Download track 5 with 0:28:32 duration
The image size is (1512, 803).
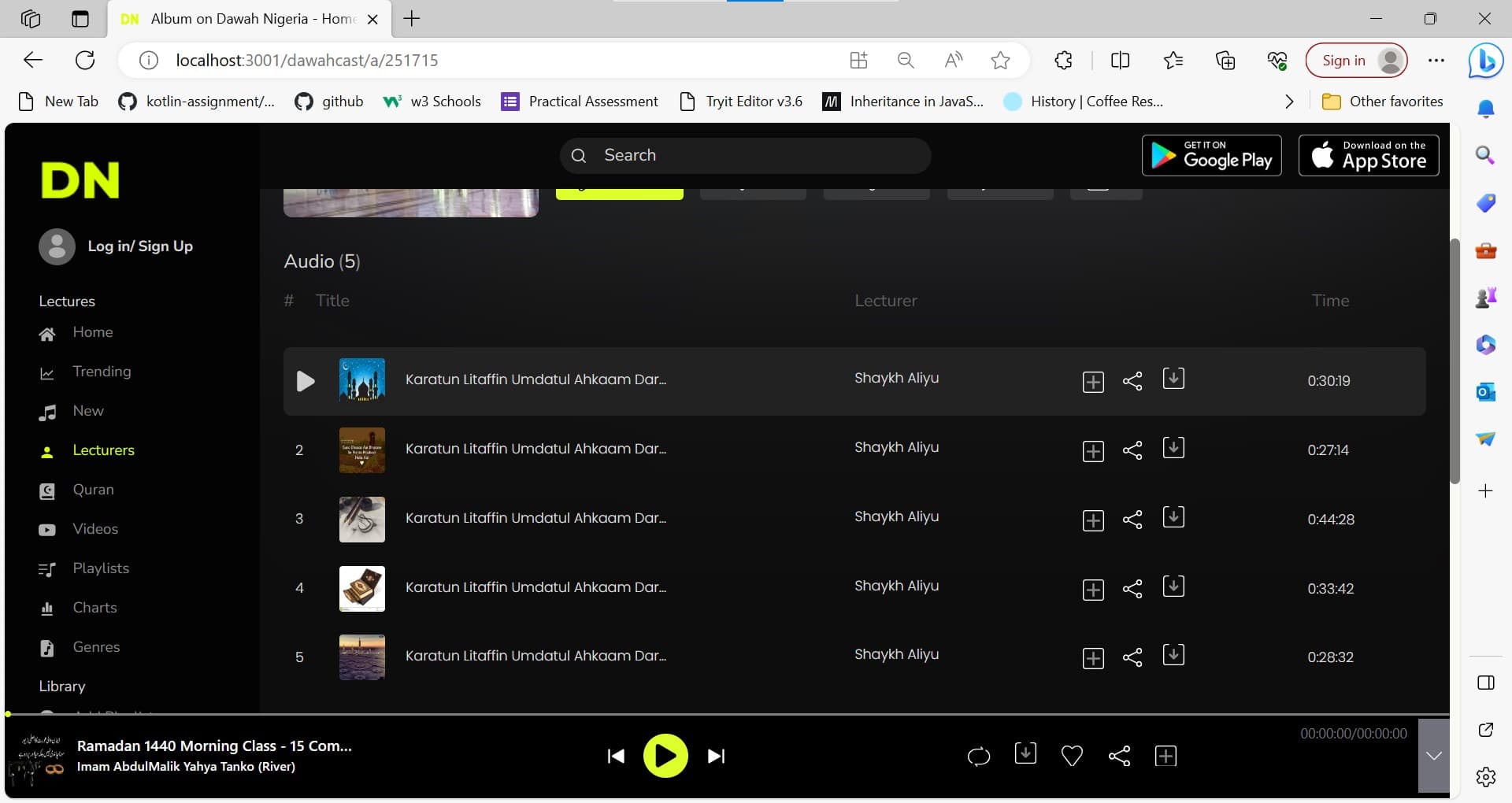pyautogui.click(x=1173, y=656)
